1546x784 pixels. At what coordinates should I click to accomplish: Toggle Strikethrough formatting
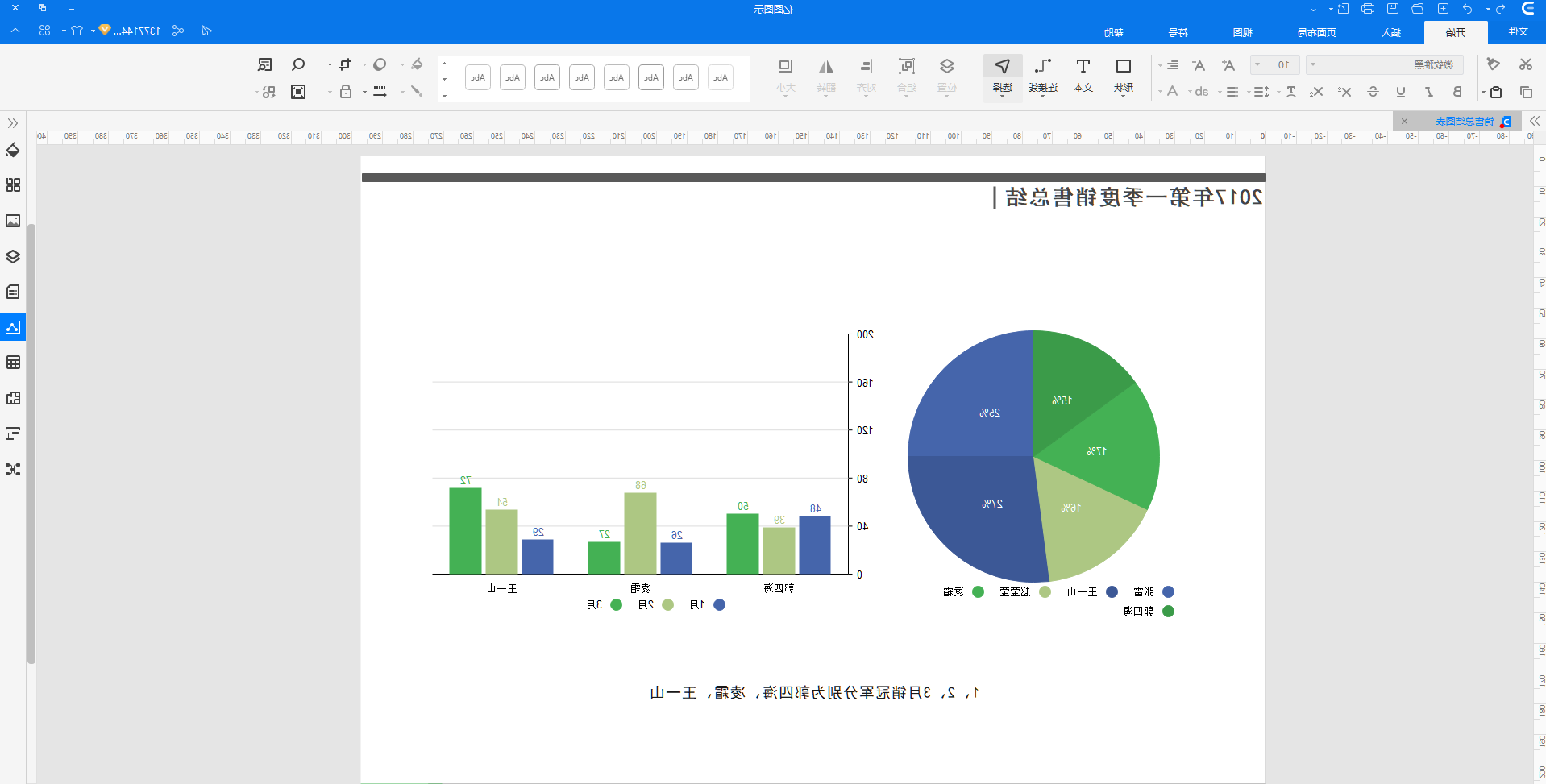(x=1374, y=92)
